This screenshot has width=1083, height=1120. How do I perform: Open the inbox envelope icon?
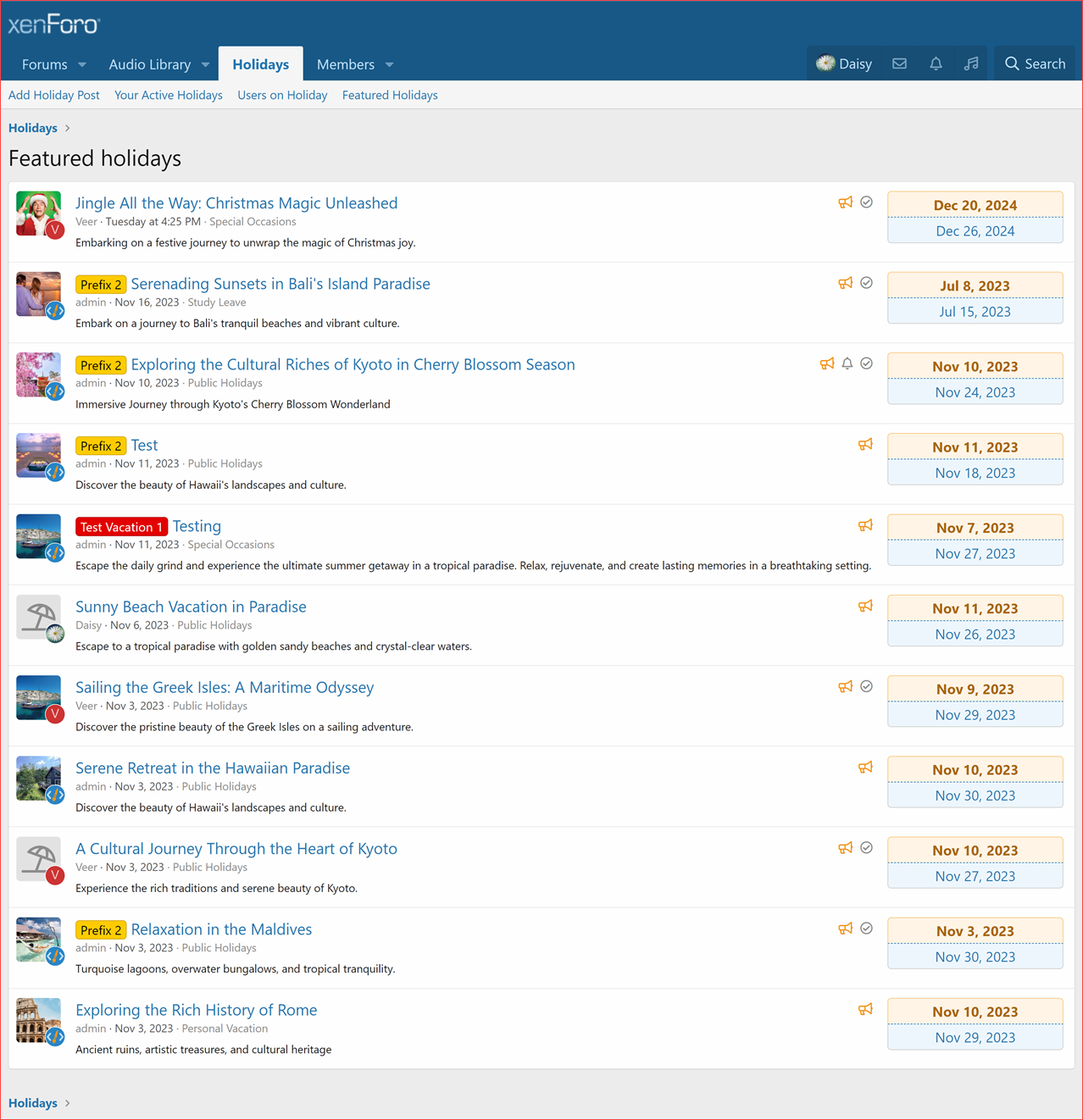[899, 63]
